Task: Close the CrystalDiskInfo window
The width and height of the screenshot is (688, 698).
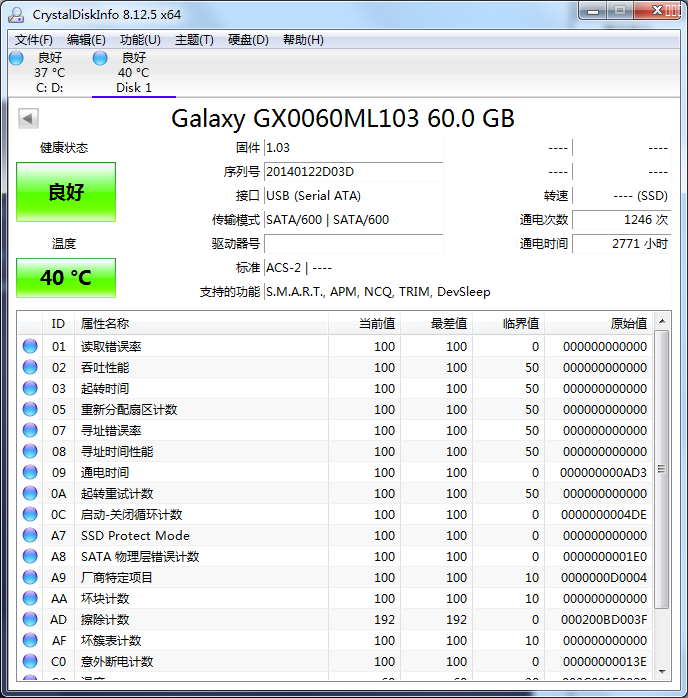Action: point(659,11)
